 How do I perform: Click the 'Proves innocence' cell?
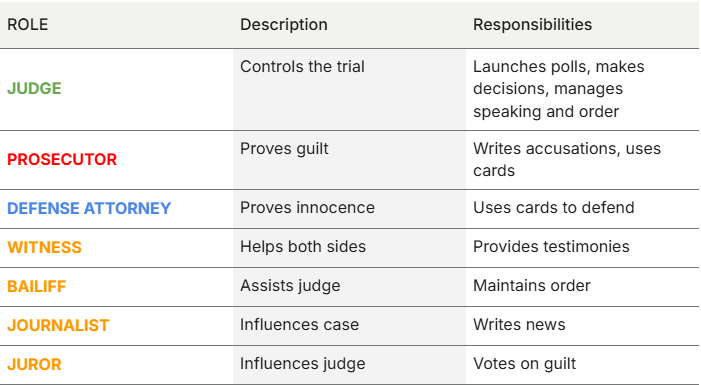pyautogui.click(x=349, y=209)
